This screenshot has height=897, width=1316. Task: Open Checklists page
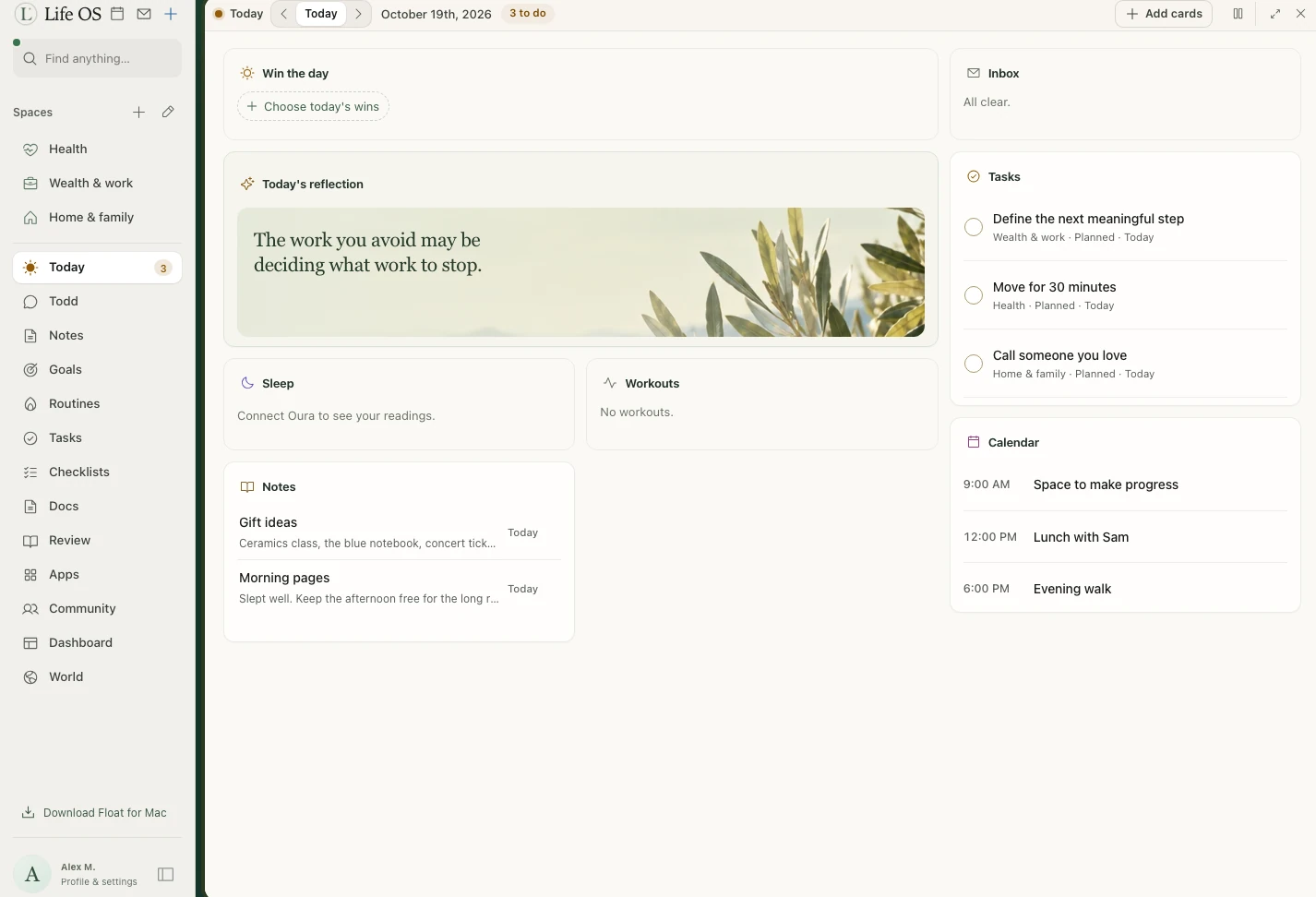[97, 472]
